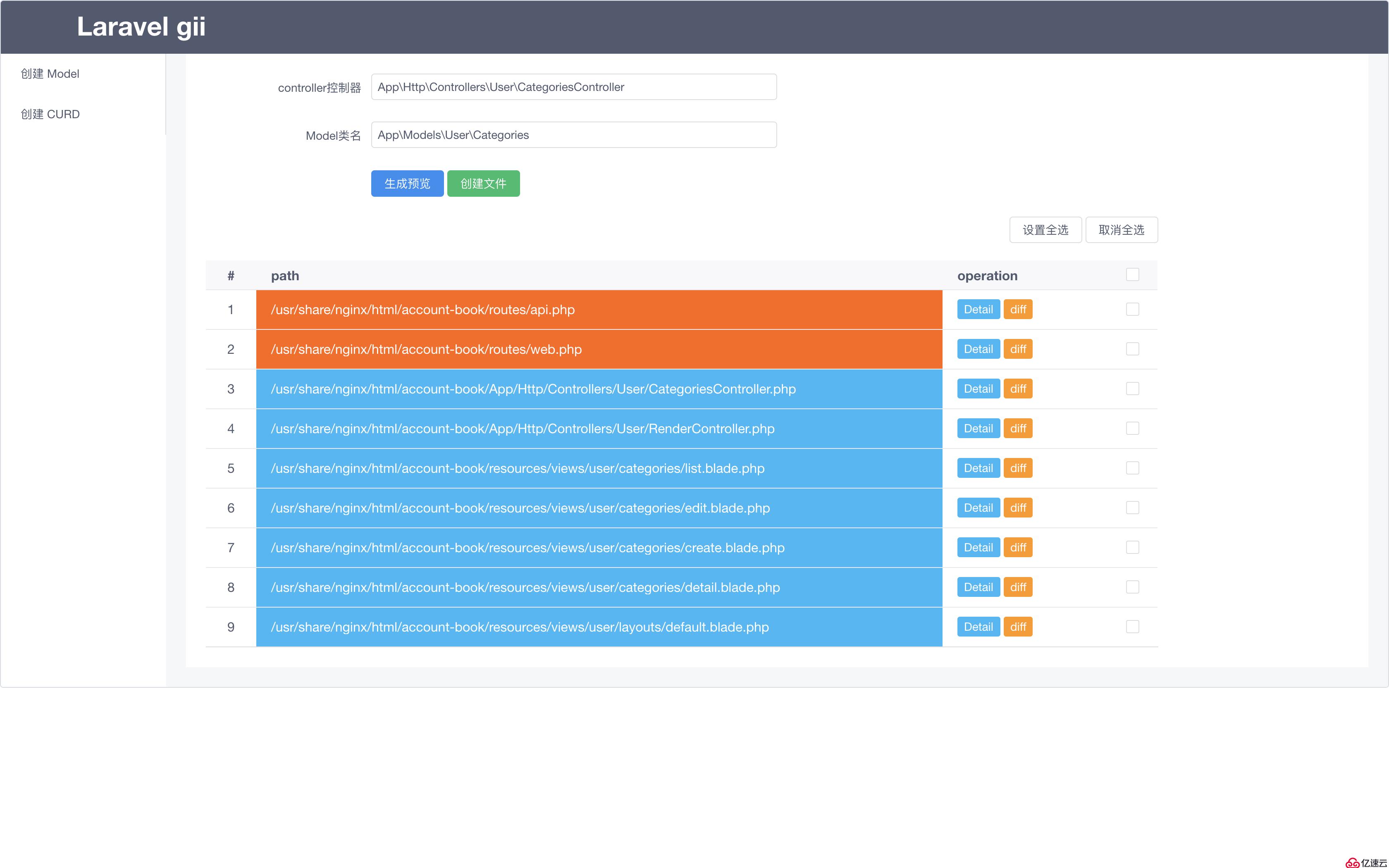Click 创建文件 to create files
This screenshot has height=868, width=1389.
point(484,183)
